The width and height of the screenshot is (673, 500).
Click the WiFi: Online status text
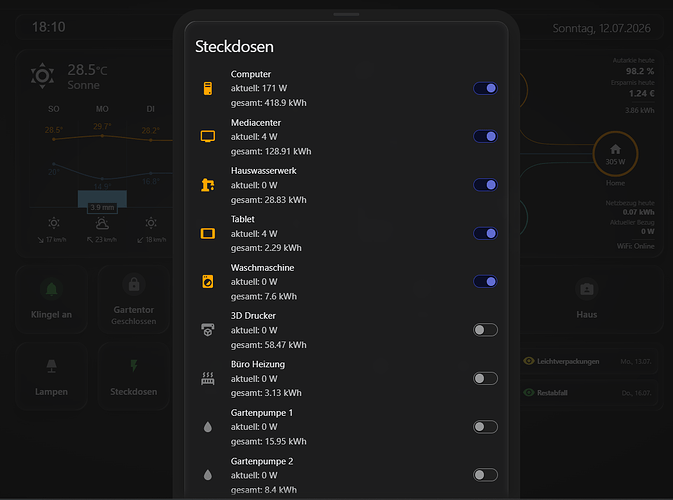(636, 246)
